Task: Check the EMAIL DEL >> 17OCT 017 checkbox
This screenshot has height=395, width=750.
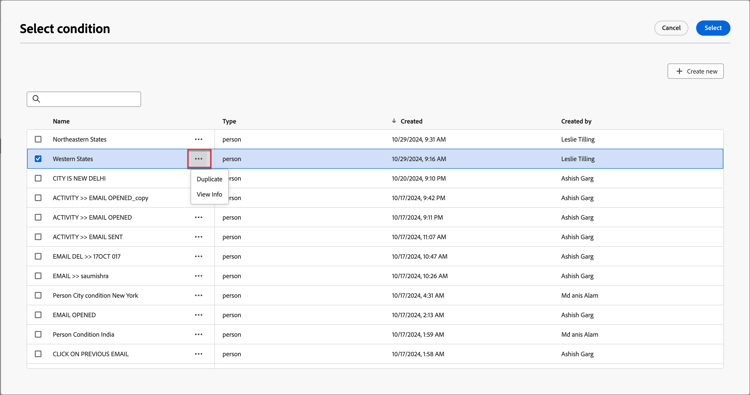Action: coord(38,256)
